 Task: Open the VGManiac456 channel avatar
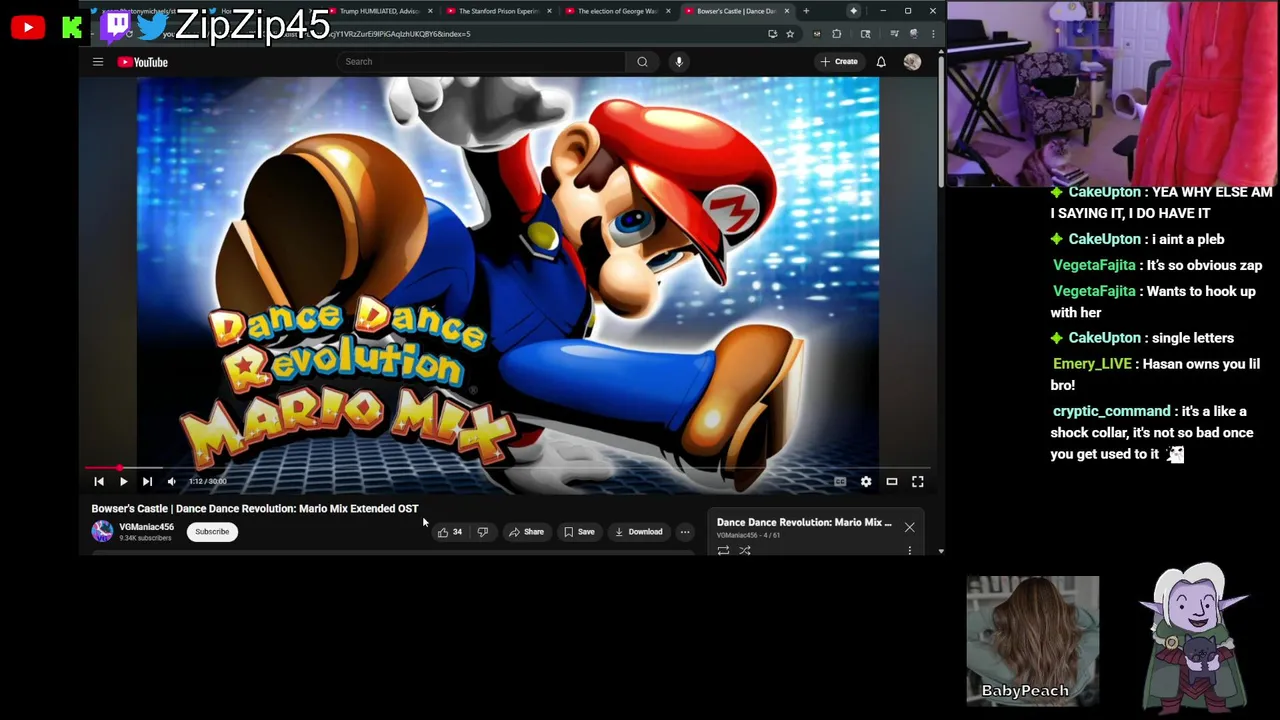coord(102,532)
